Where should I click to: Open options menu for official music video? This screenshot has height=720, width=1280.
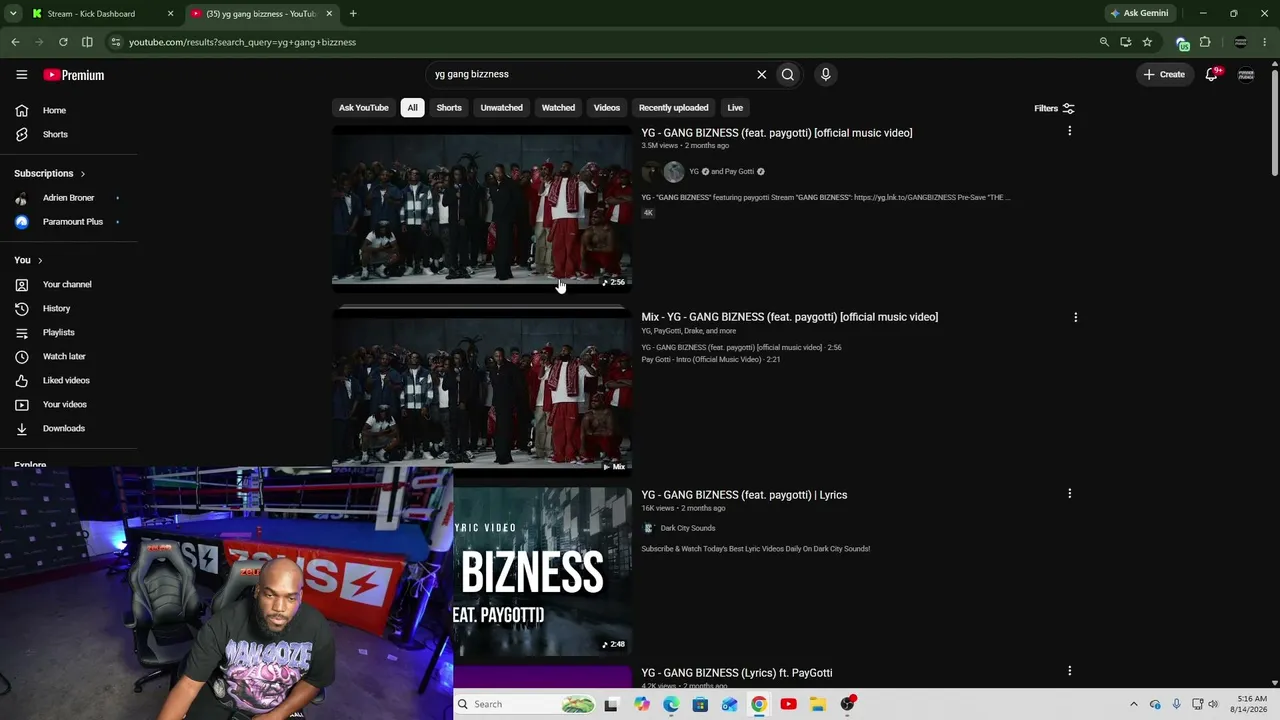[1069, 131]
